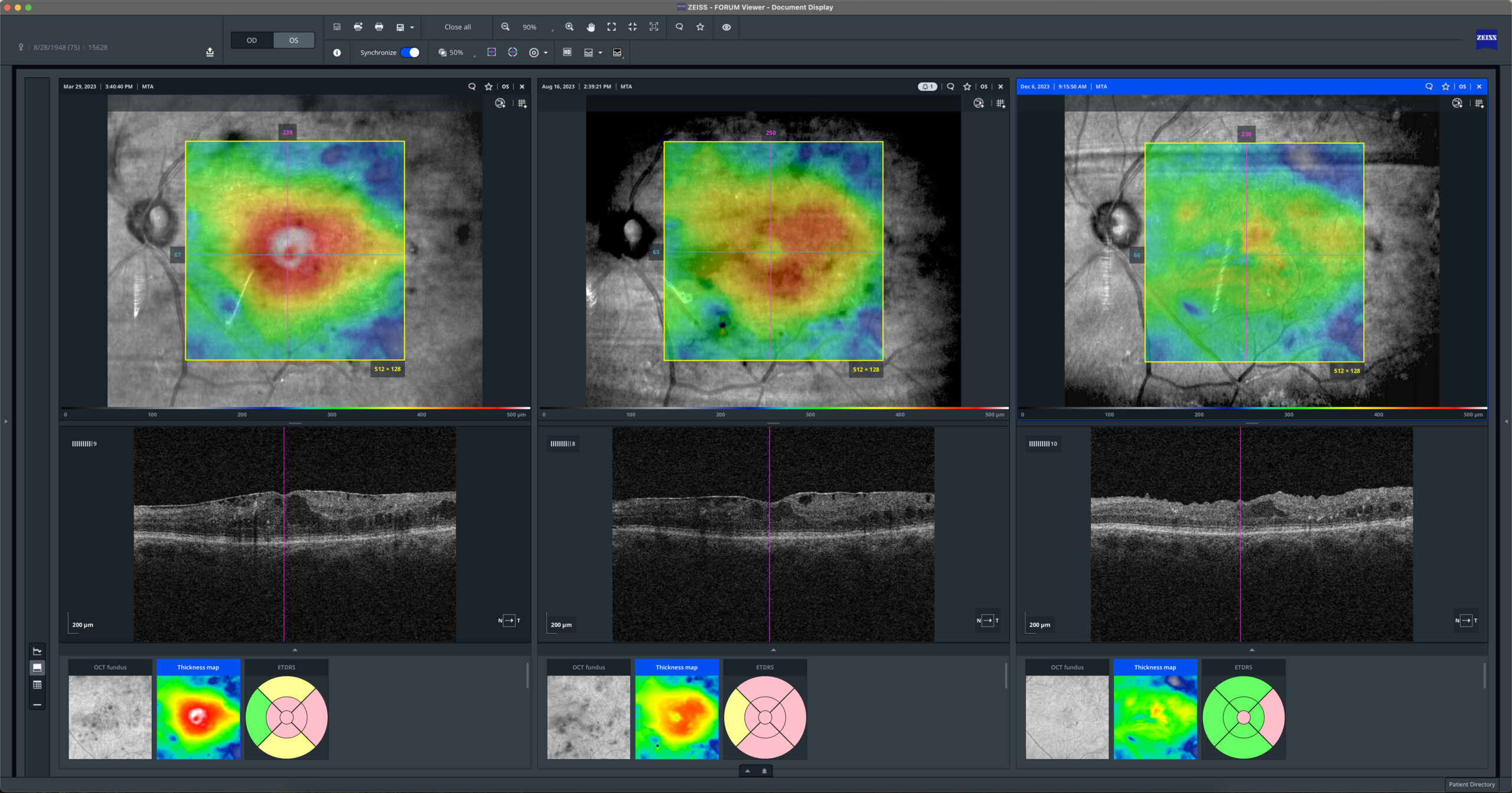1512x793 pixels.
Task: Select the image panel layout icon in sidebar
Action: point(37,668)
